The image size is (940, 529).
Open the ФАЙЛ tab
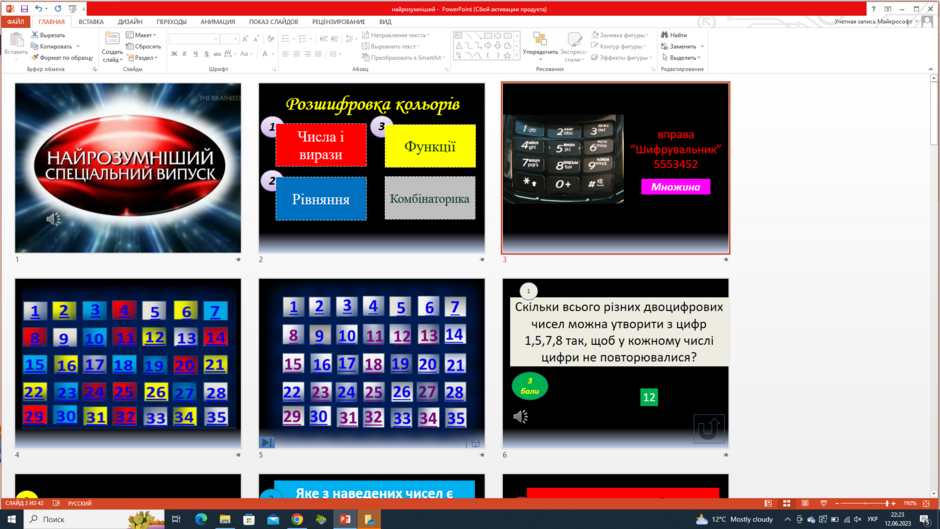tap(16, 22)
